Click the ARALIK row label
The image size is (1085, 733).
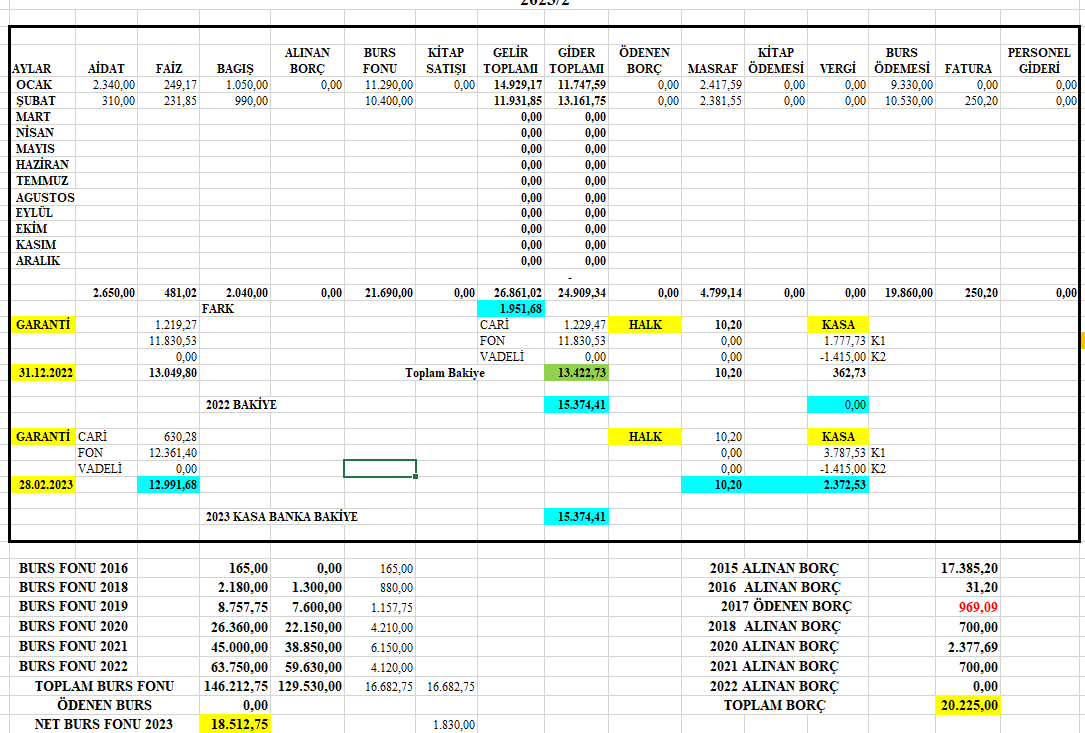38,261
